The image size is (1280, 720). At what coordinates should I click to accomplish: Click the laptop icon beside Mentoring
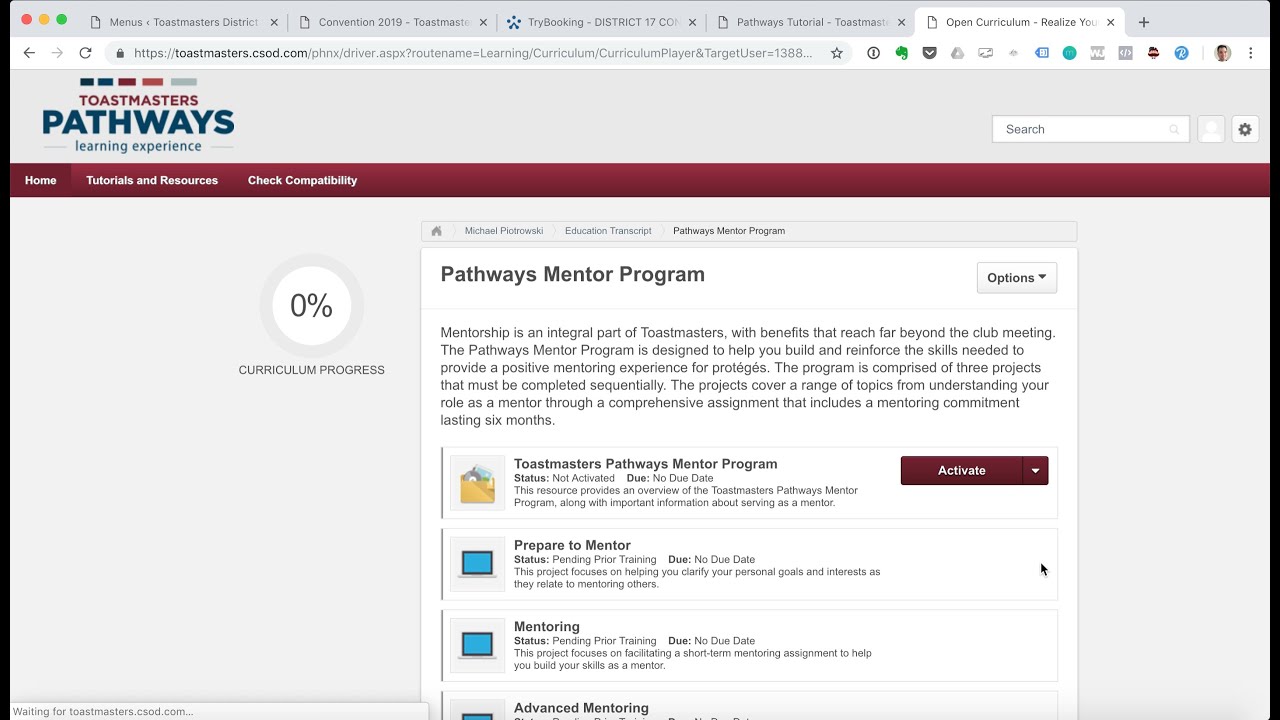click(x=477, y=645)
